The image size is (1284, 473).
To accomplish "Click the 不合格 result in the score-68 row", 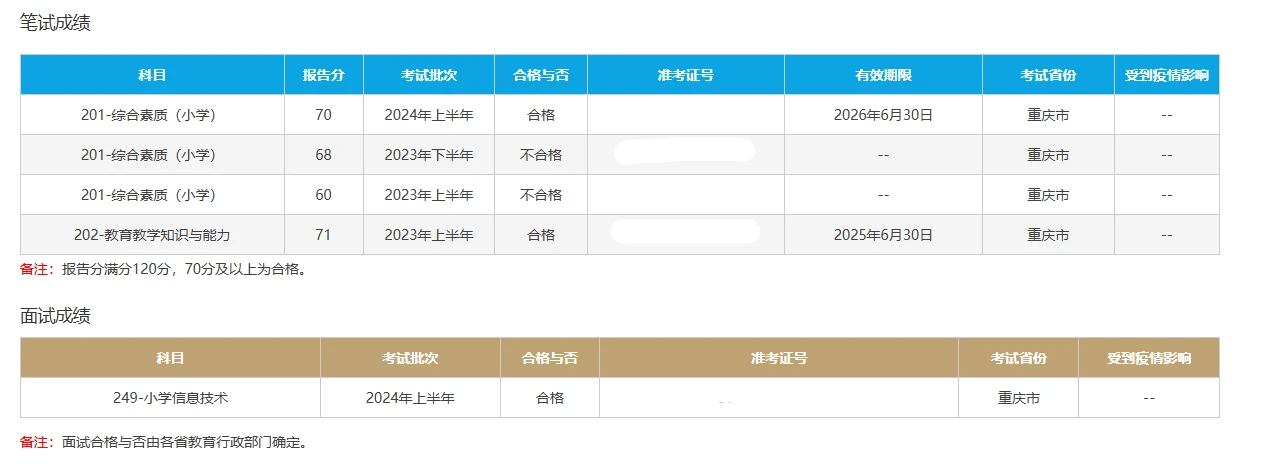I will 541,155.
